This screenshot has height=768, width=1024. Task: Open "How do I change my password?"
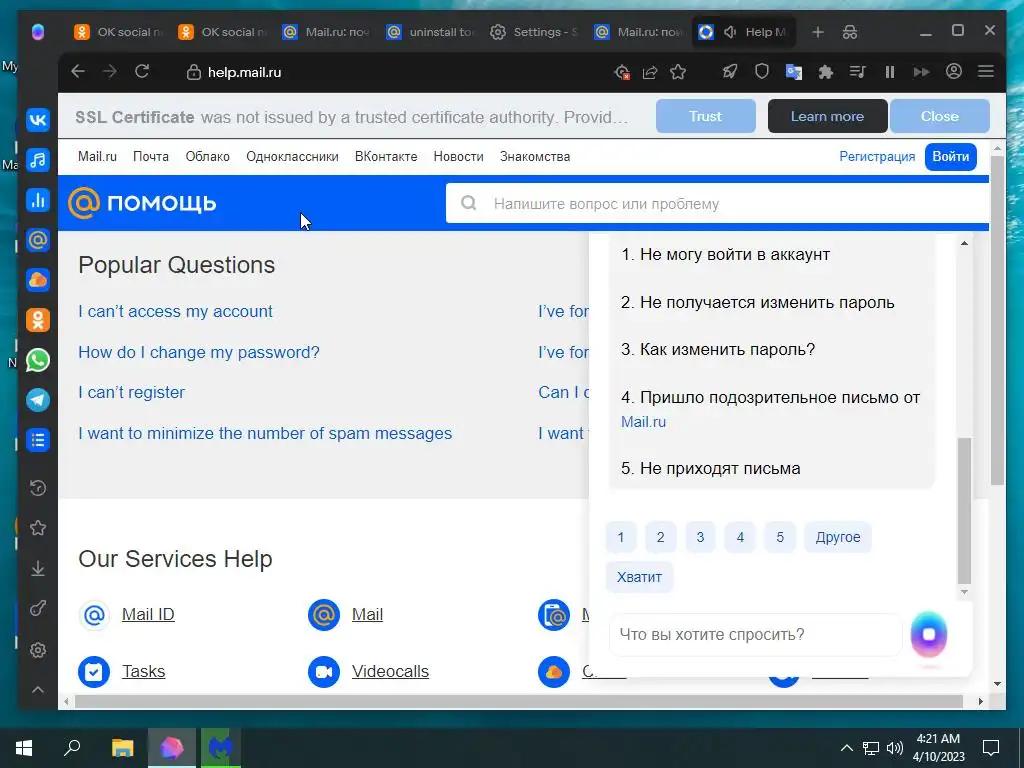(x=199, y=352)
